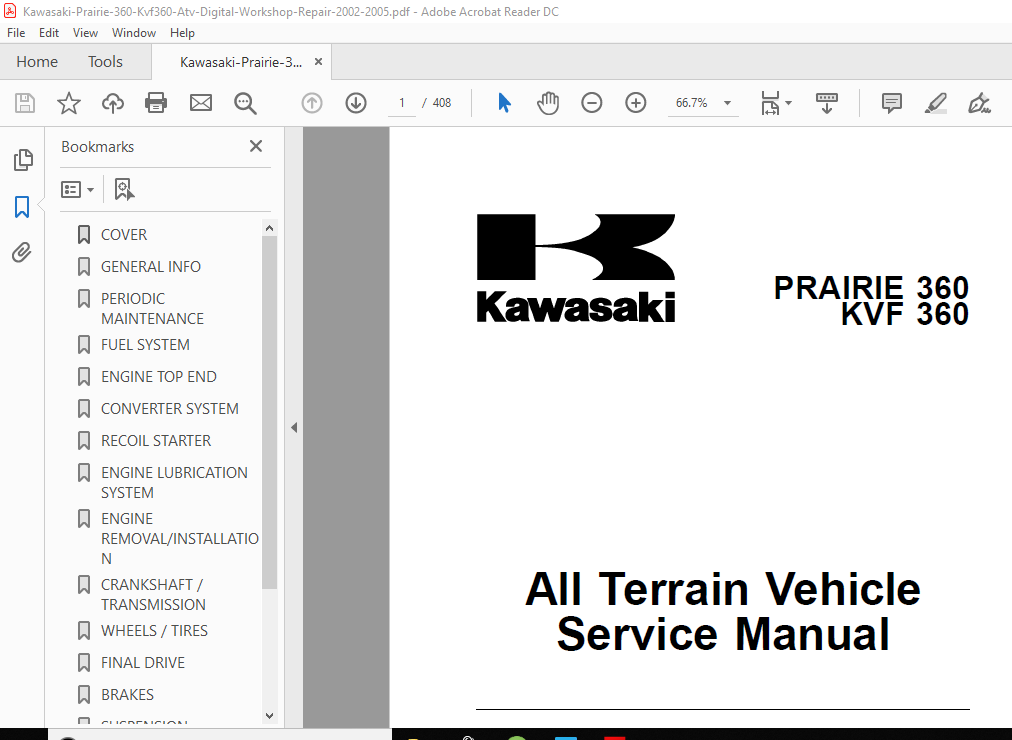Click the page number field
Image resolution: width=1012 pixels, height=740 pixels.
click(402, 103)
